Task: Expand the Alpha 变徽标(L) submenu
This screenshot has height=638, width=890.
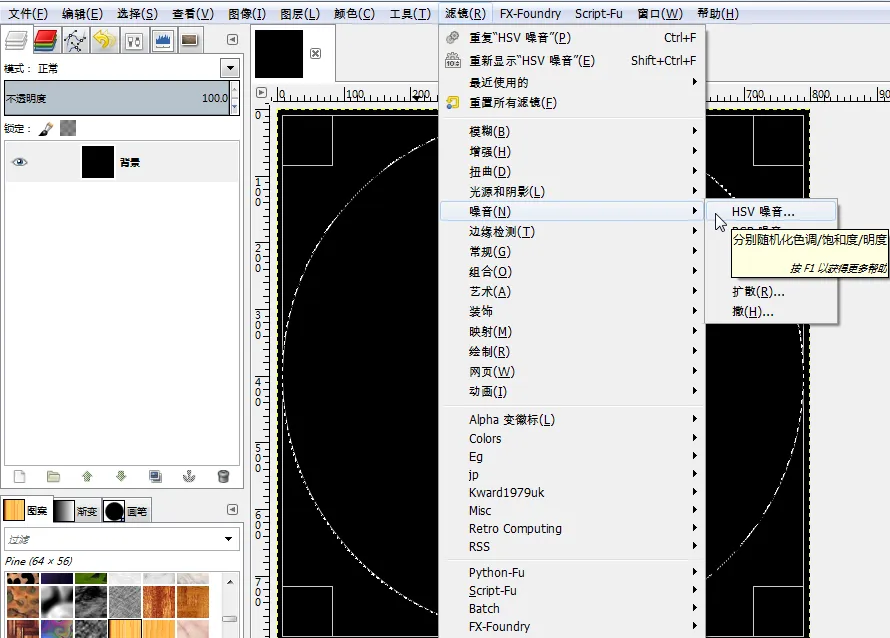Action: [x=572, y=419]
